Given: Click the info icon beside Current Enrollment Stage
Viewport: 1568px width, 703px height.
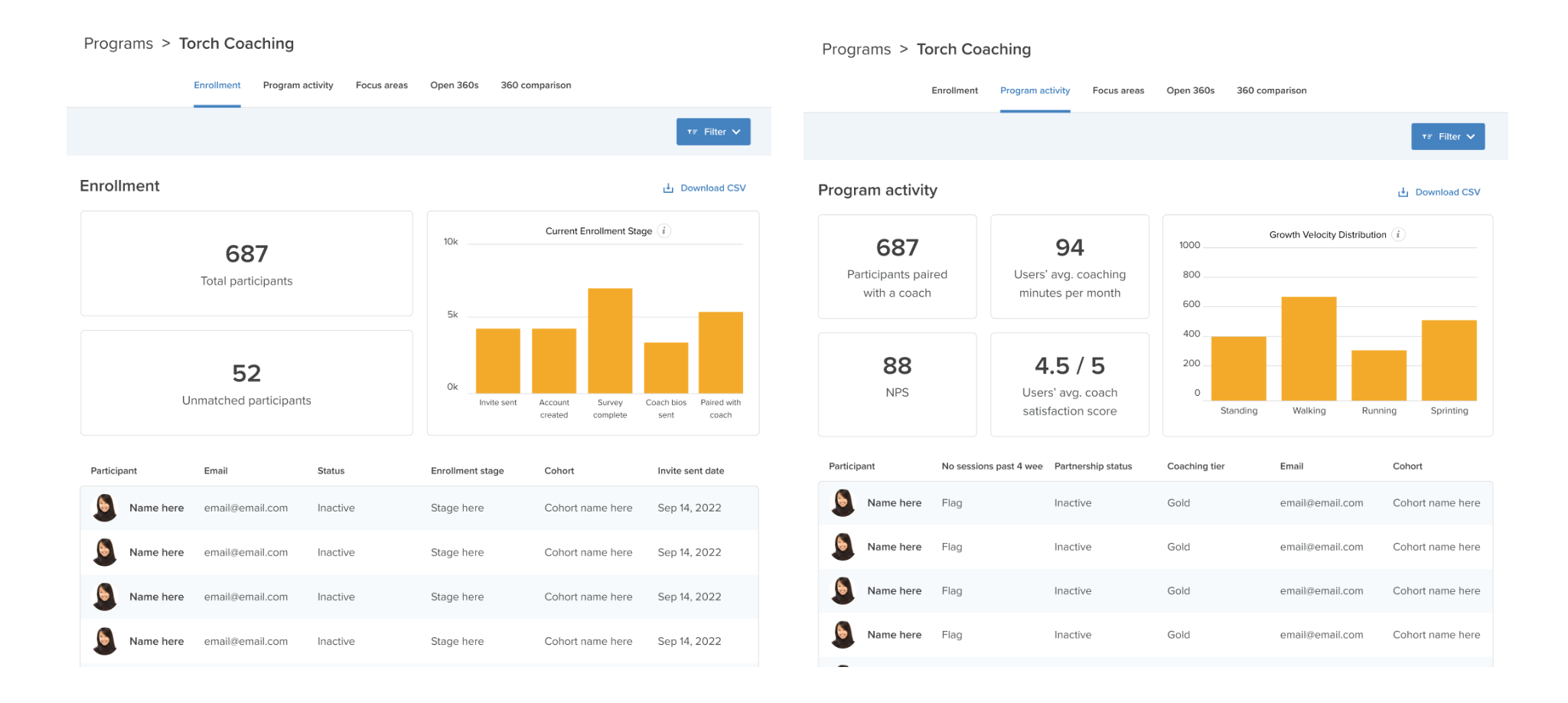Looking at the screenshot, I should coord(664,231).
